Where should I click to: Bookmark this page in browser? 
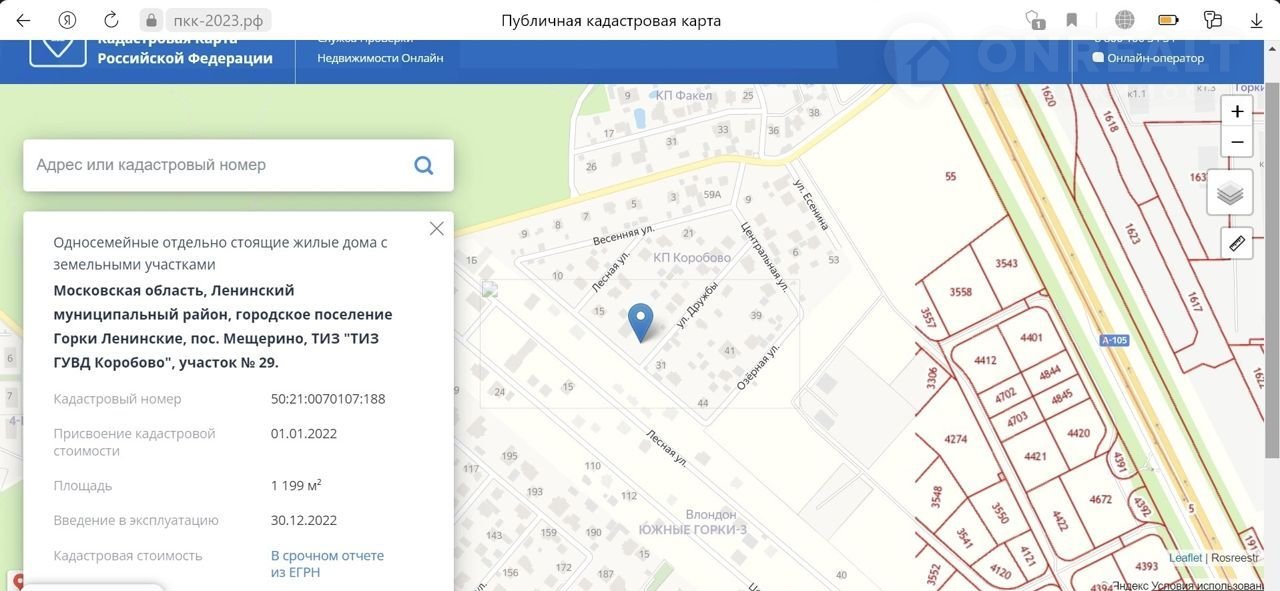pyautogui.click(x=1072, y=20)
